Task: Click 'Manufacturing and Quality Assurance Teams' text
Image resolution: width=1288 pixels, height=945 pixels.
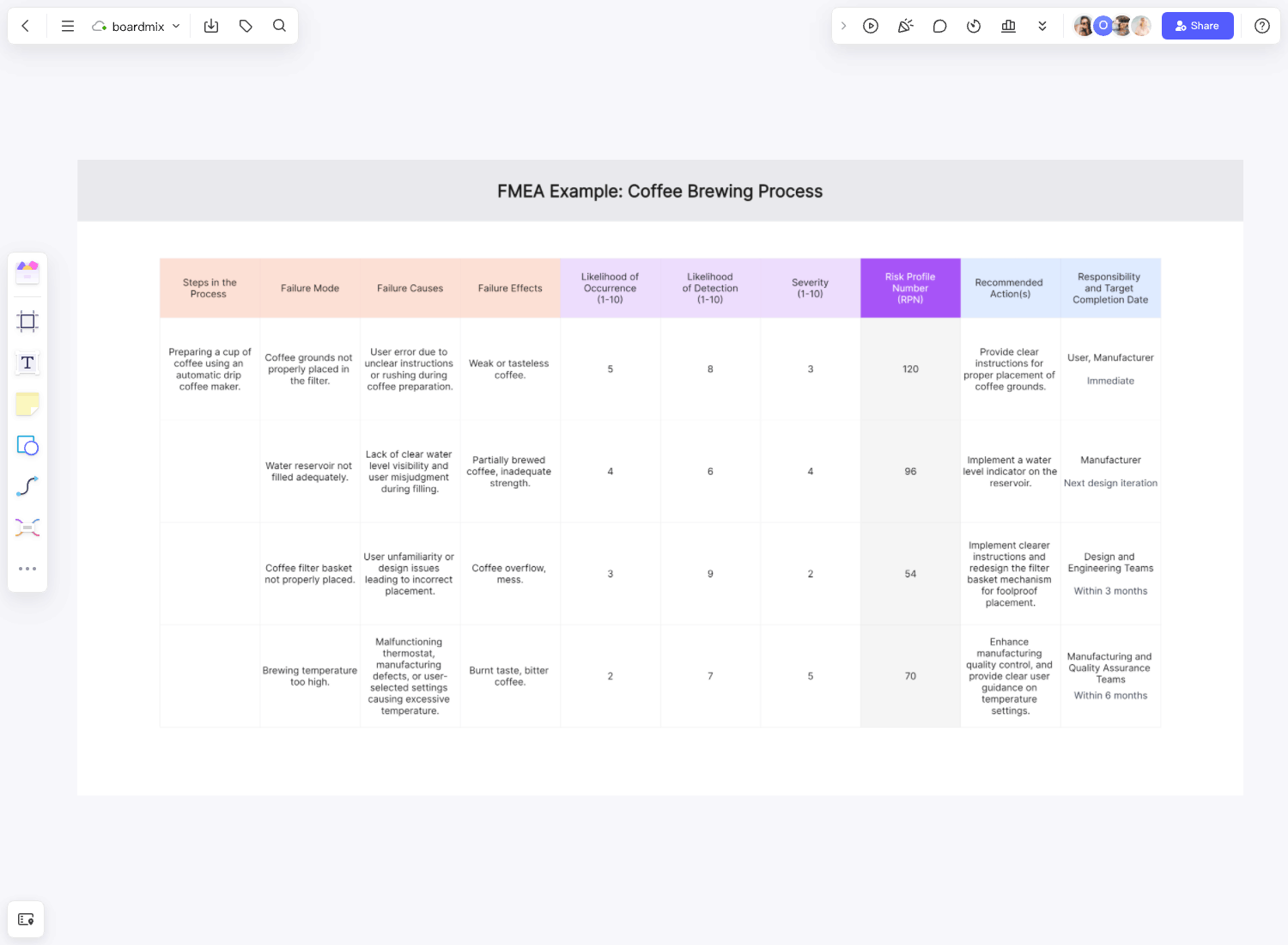Action: [1110, 668]
